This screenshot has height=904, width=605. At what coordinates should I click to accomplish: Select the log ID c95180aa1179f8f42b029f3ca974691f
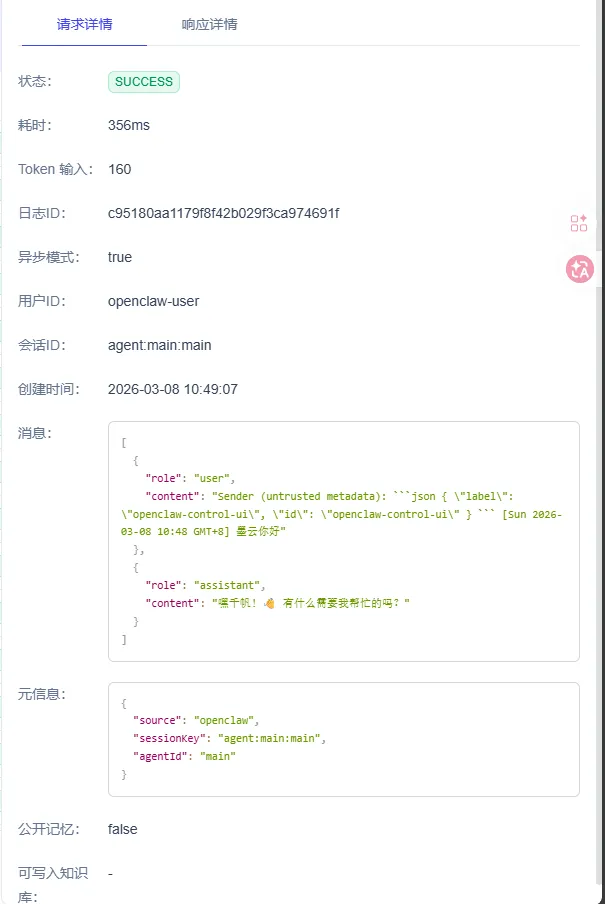click(223, 213)
